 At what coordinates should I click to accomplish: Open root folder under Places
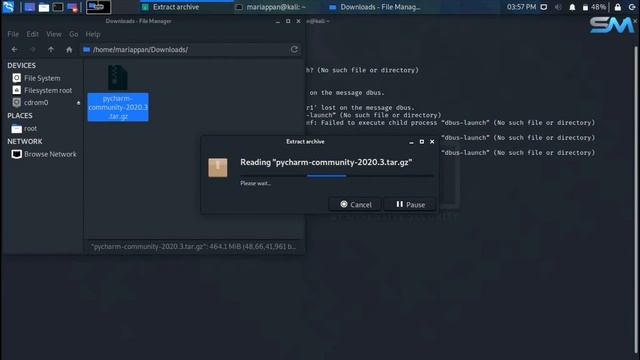(x=30, y=129)
